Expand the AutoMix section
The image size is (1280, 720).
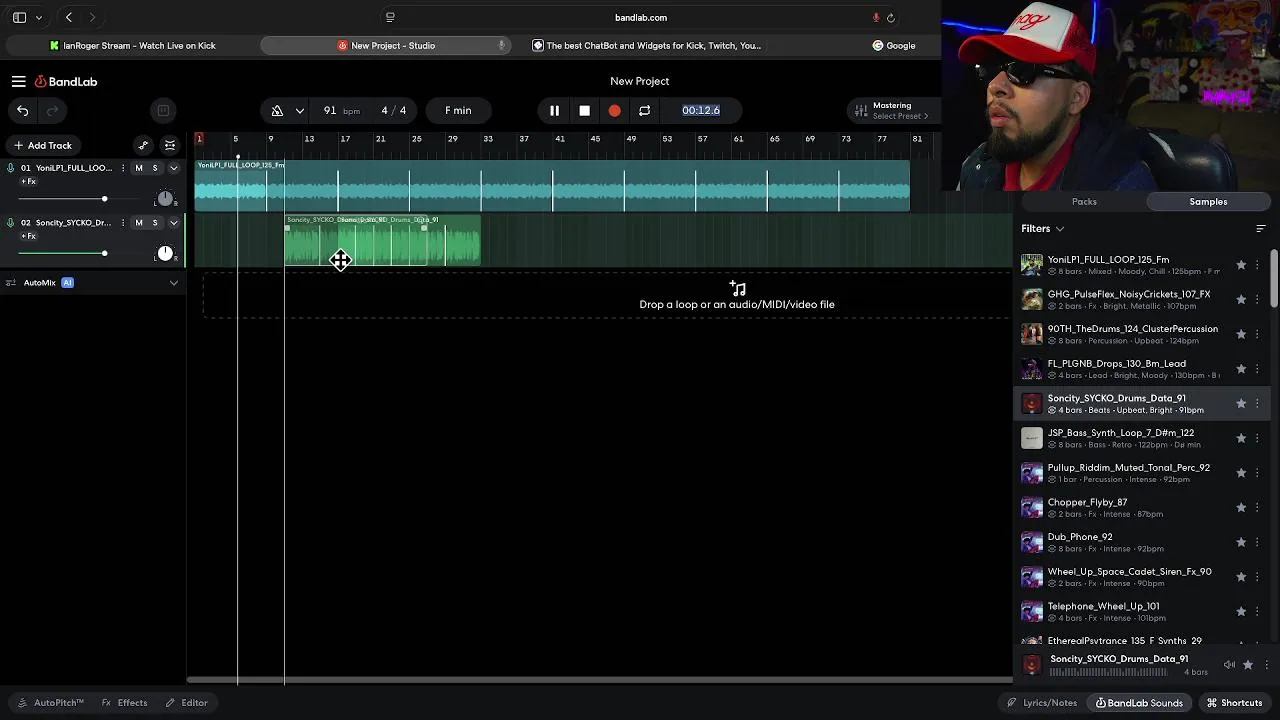173,283
